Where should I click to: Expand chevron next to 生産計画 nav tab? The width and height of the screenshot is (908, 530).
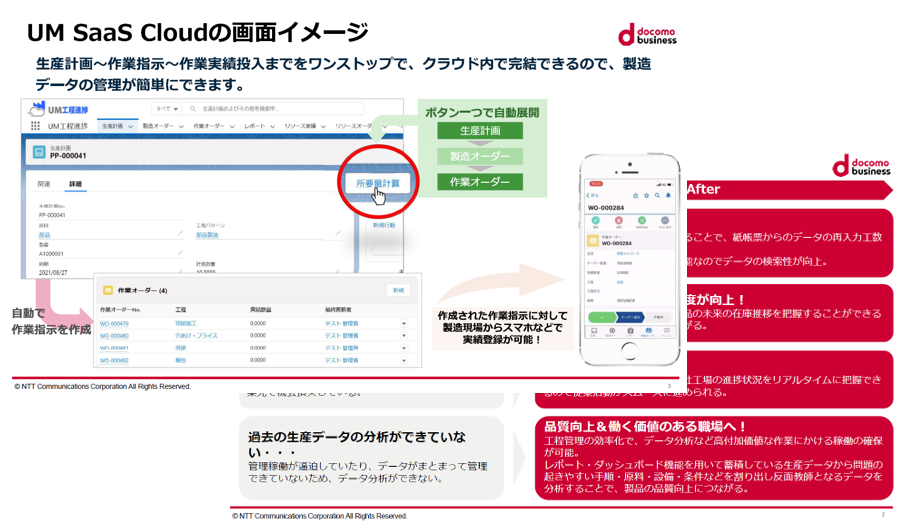point(130,126)
